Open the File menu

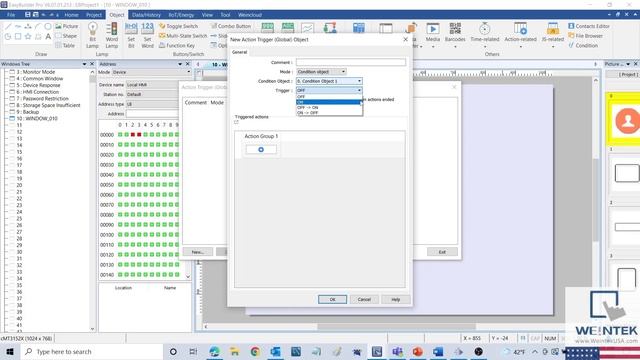11,15
